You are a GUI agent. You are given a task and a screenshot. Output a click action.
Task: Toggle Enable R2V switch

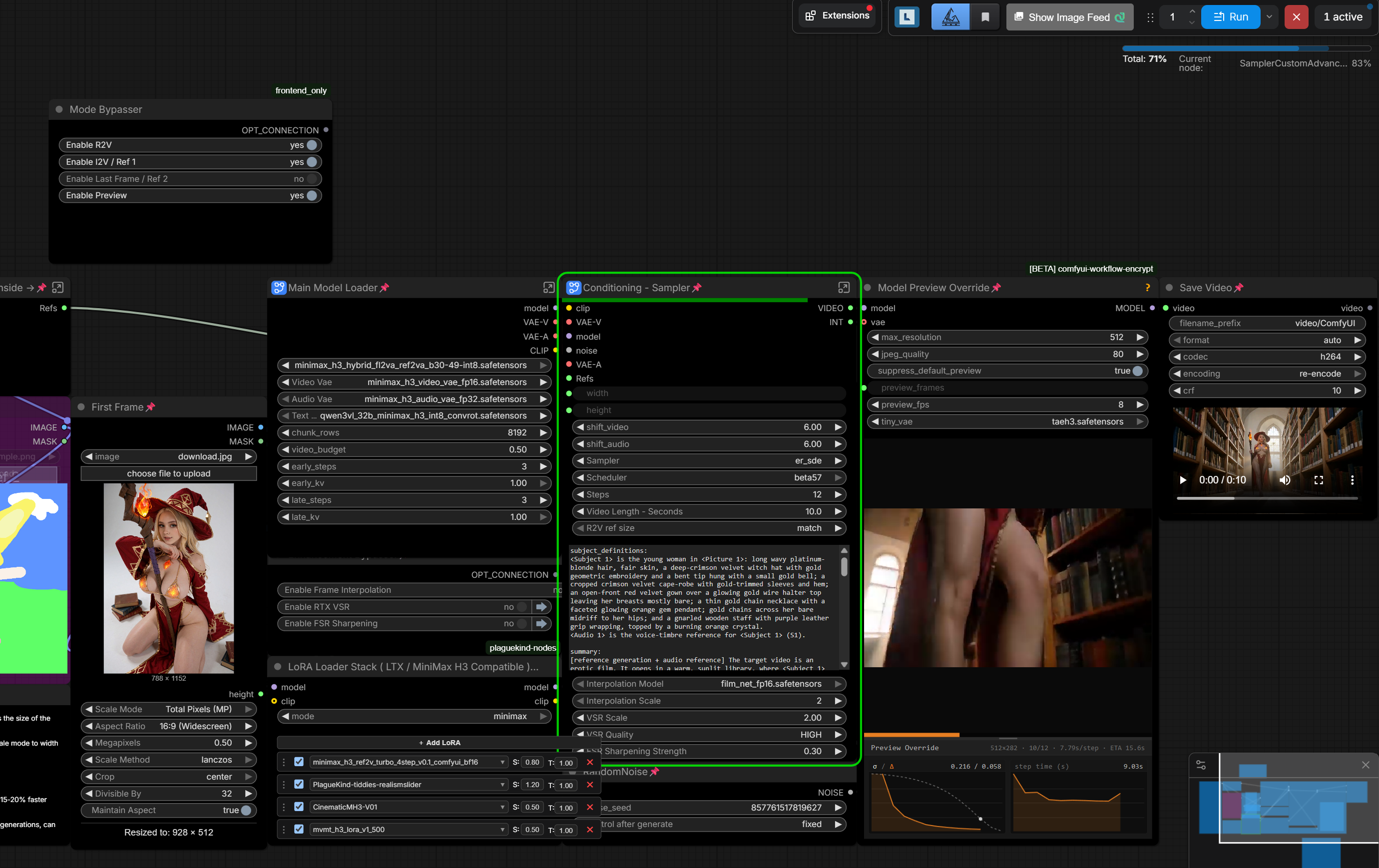[312, 145]
